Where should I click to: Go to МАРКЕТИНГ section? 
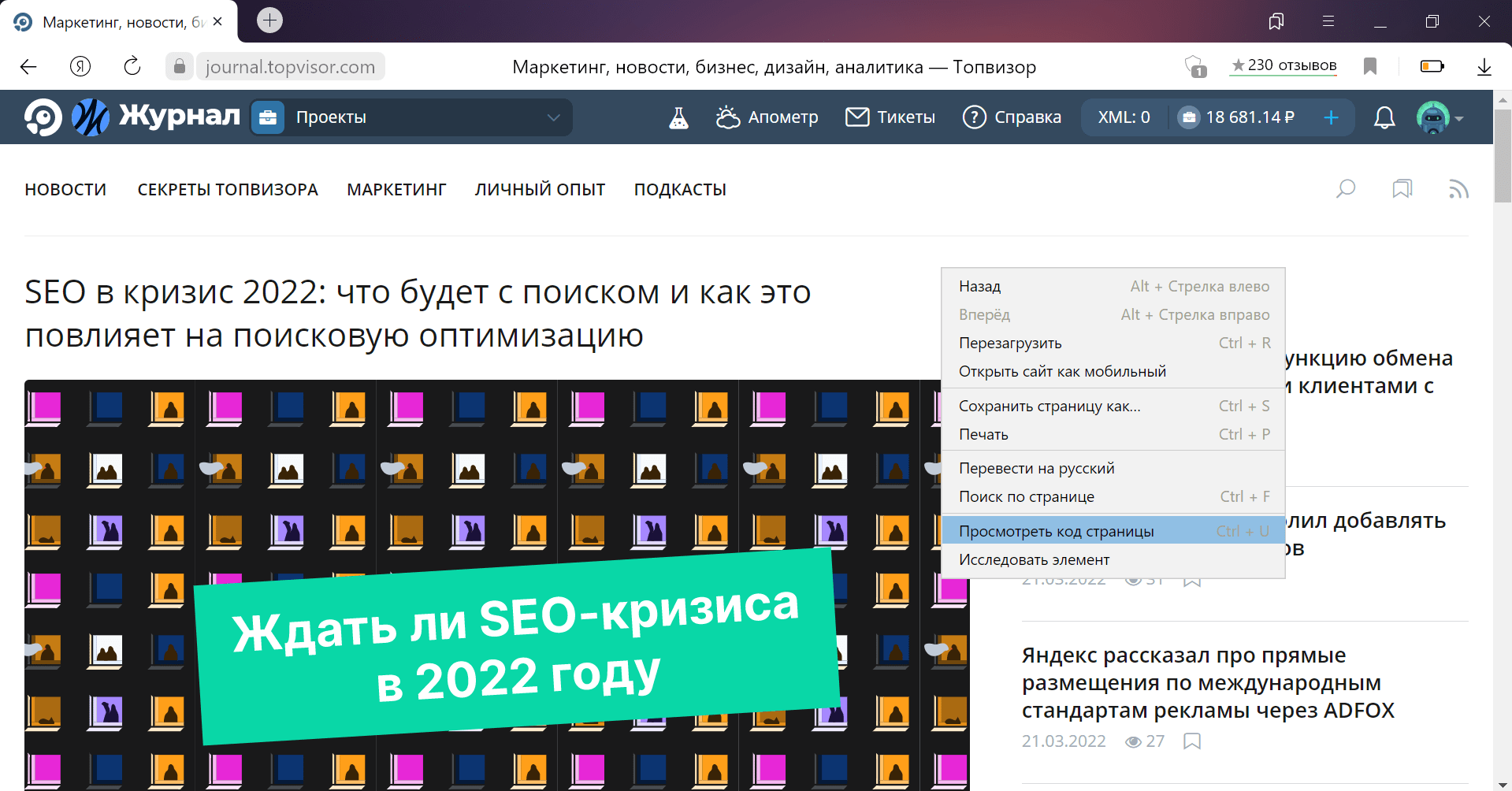pyautogui.click(x=396, y=190)
